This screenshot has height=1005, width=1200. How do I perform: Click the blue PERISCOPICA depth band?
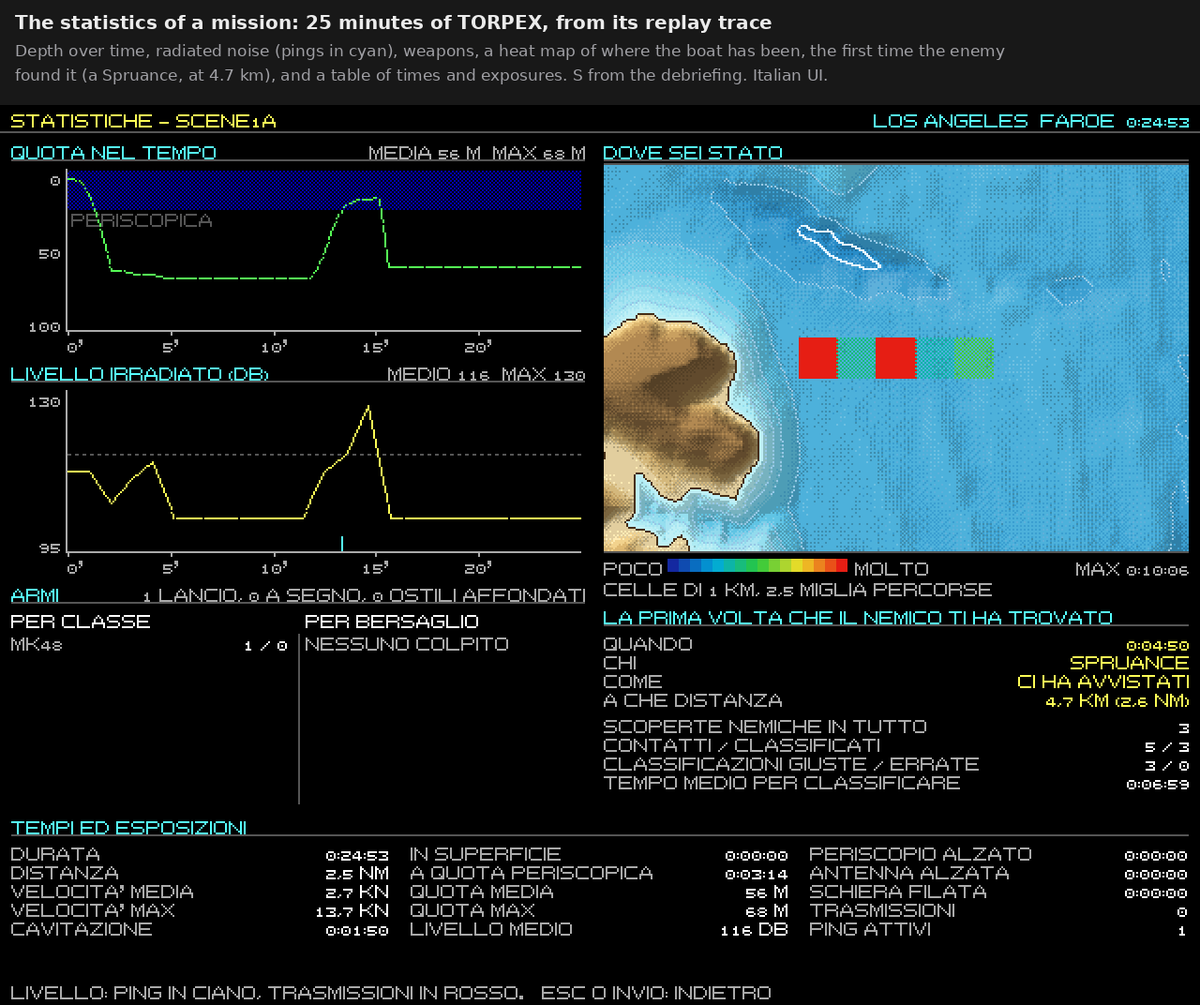click(x=324, y=190)
